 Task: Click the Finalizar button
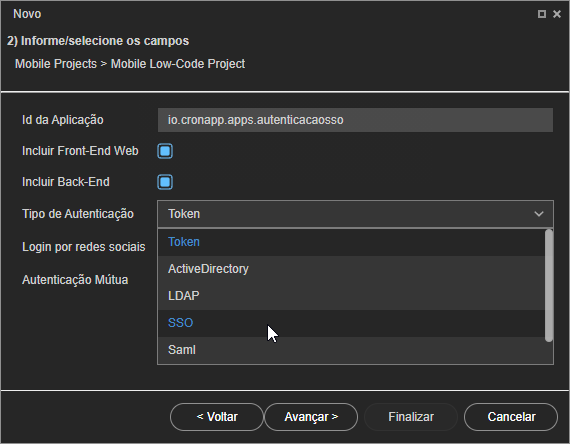click(x=411, y=417)
